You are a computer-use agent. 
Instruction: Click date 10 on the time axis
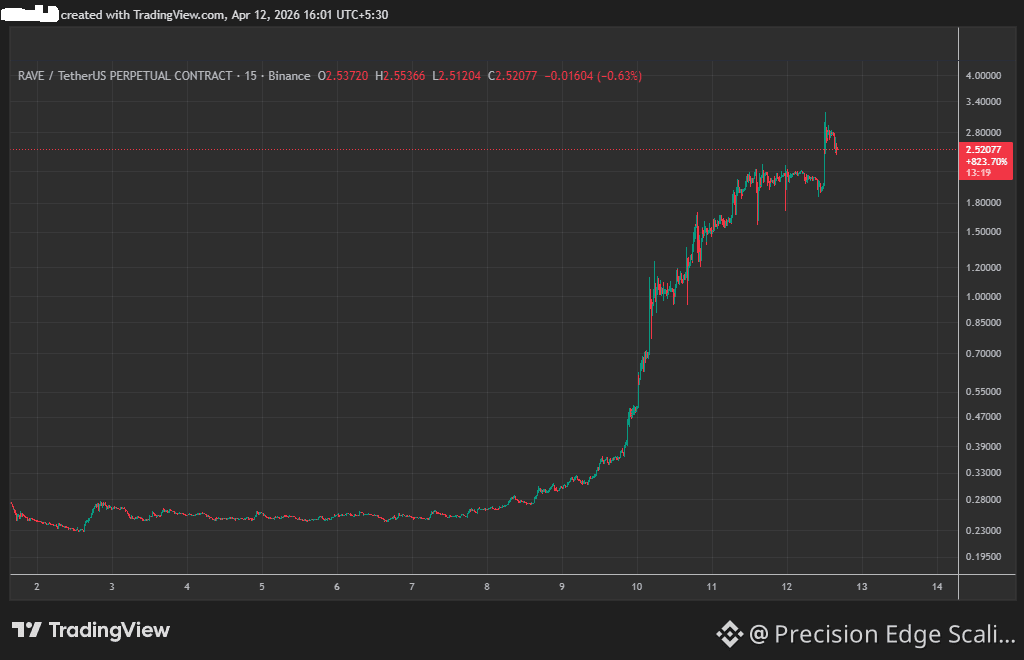[x=637, y=587]
